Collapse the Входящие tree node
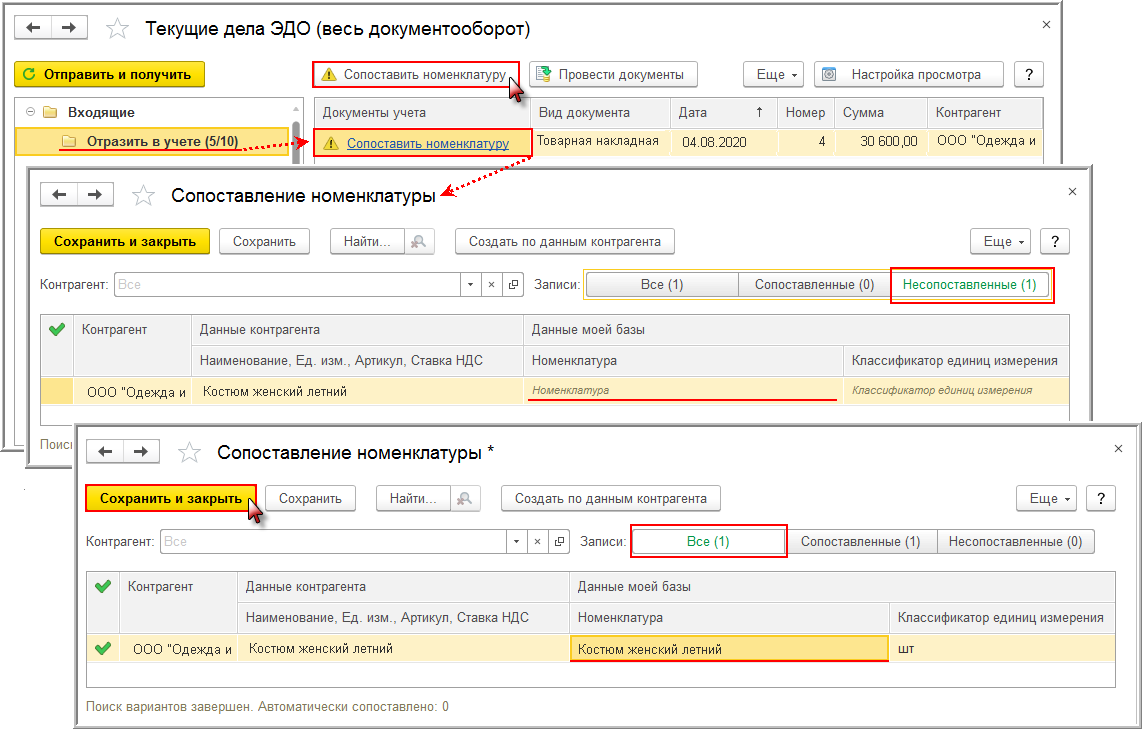The height and width of the screenshot is (730, 1142). click(x=30, y=112)
